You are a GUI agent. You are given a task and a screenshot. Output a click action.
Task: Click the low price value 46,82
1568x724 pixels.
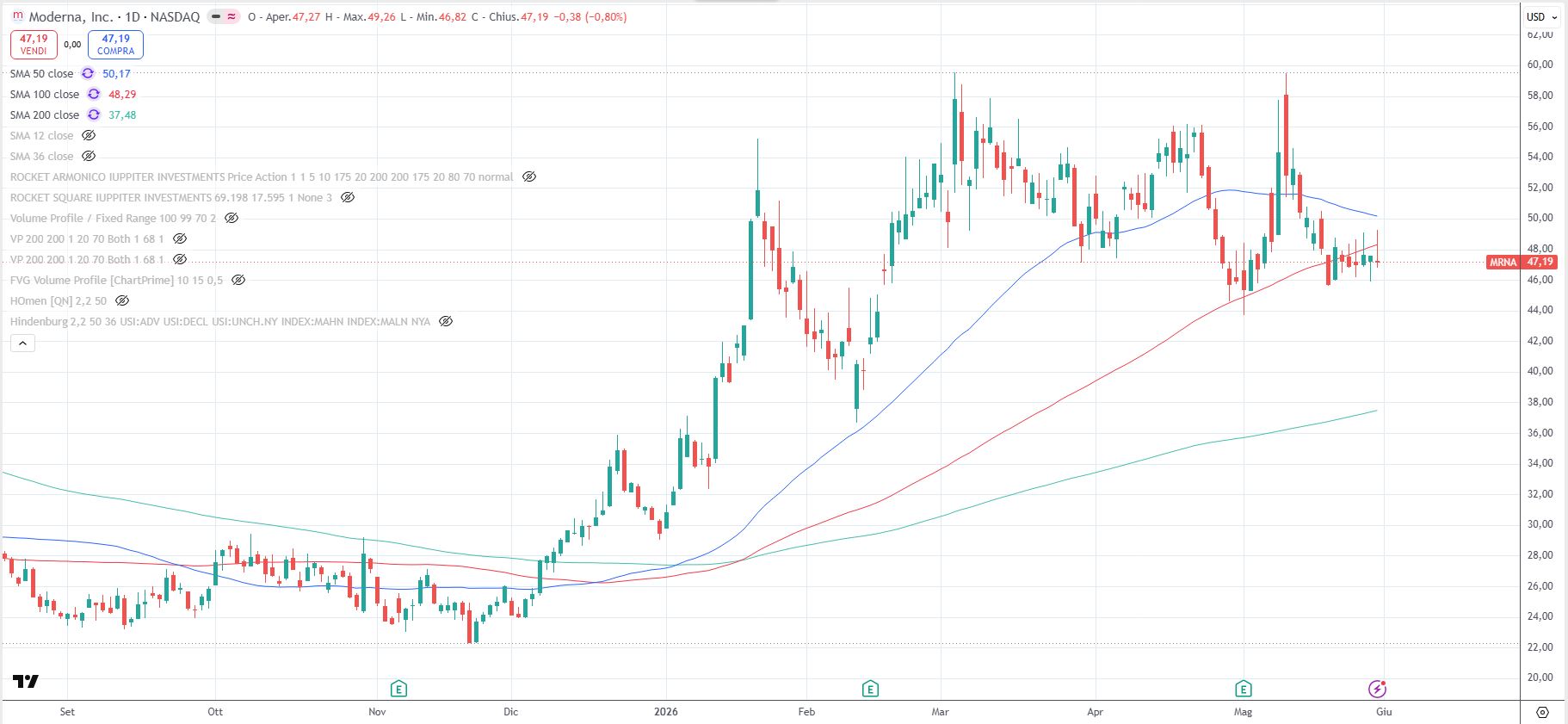click(452, 17)
